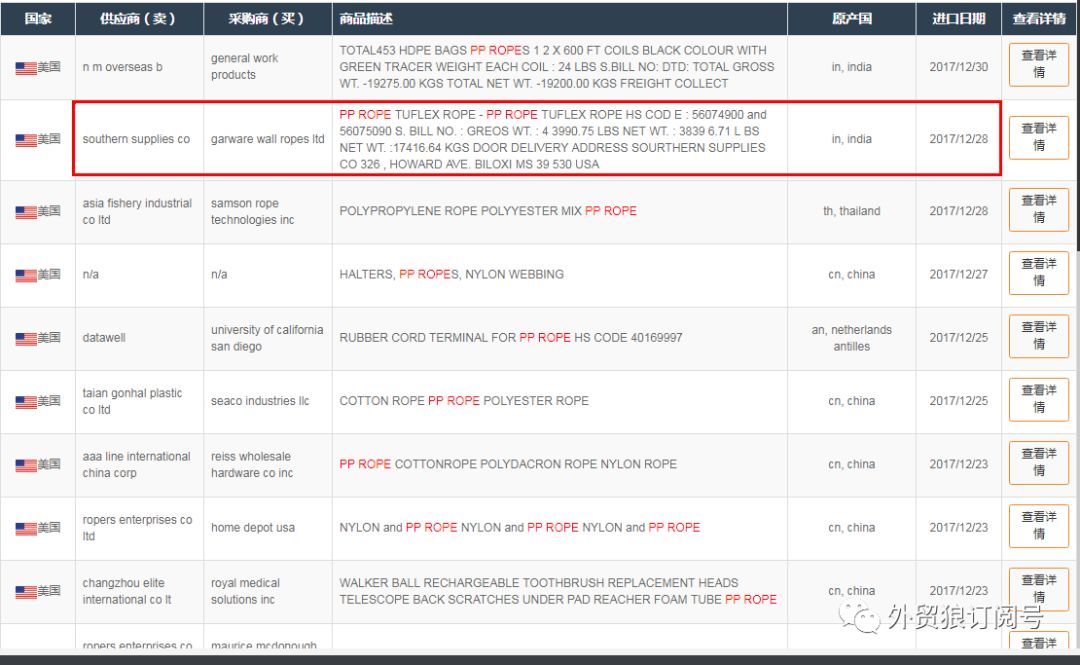Select supplier 'changzhou elite international co lt'
Viewport: 1080px width, 665px height.
[x=127, y=591]
